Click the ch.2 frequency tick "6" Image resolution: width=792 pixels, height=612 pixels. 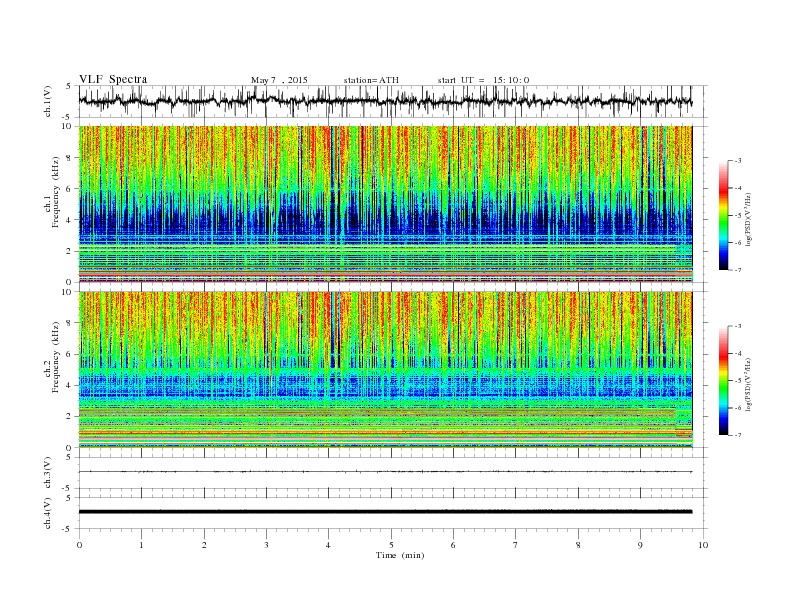point(69,354)
